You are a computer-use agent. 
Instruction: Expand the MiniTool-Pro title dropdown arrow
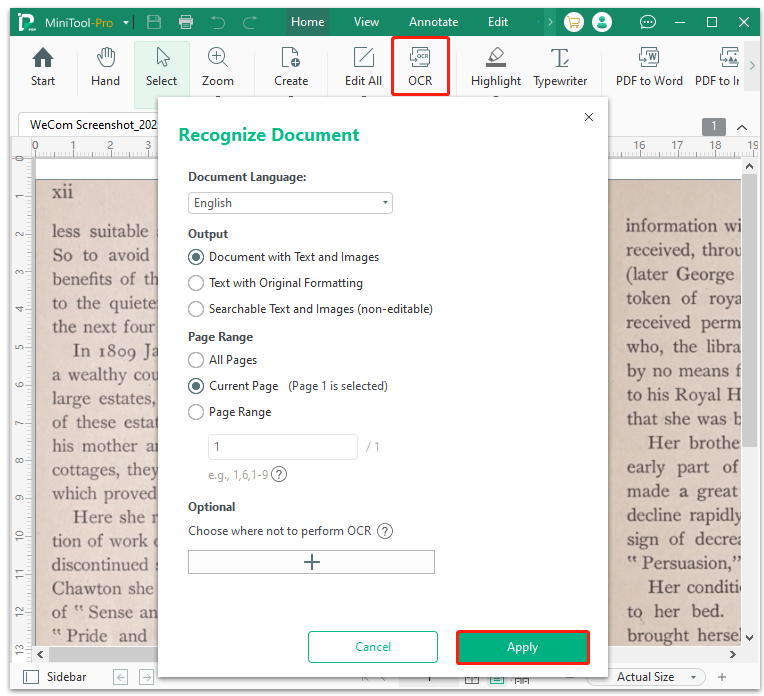pos(126,22)
